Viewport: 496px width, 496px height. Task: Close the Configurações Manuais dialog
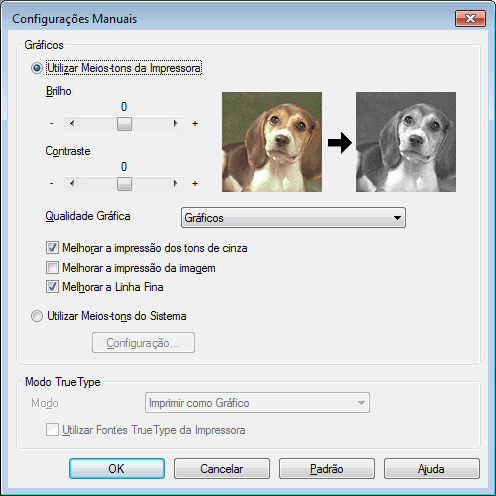pos(470,19)
